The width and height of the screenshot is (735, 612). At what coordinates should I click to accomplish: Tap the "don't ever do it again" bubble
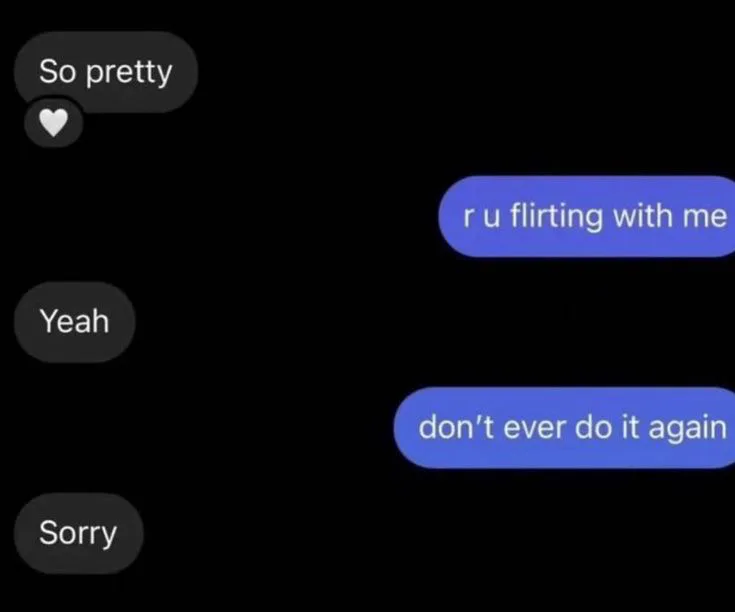[x=564, y=427]
